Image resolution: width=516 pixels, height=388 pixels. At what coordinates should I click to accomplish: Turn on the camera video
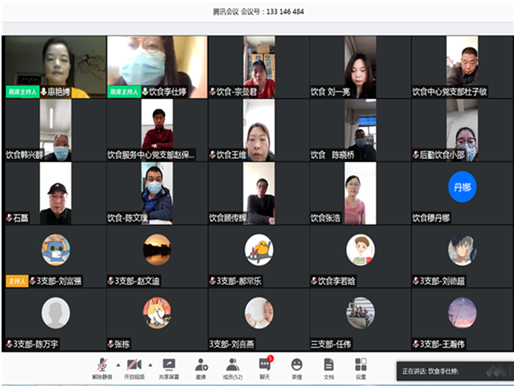click(134, 368)
